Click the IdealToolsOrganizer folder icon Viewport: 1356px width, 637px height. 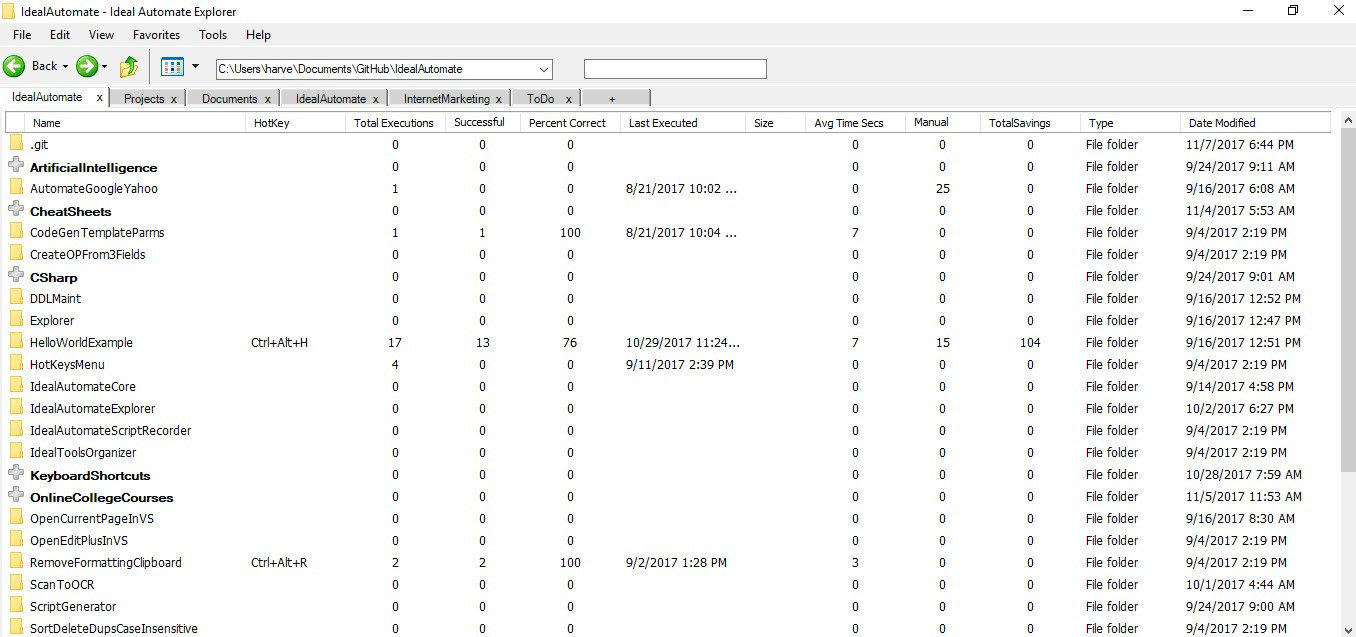pos(16,452)
